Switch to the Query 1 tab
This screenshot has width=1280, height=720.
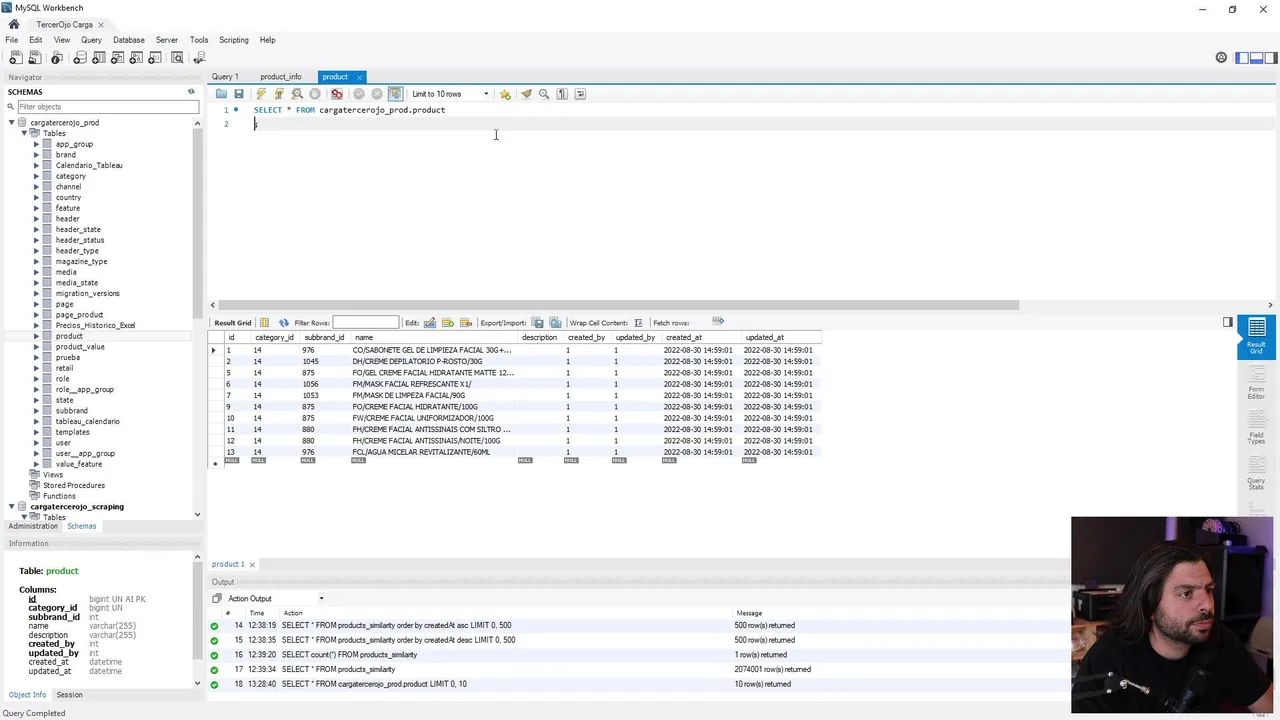tap(225, 77)
